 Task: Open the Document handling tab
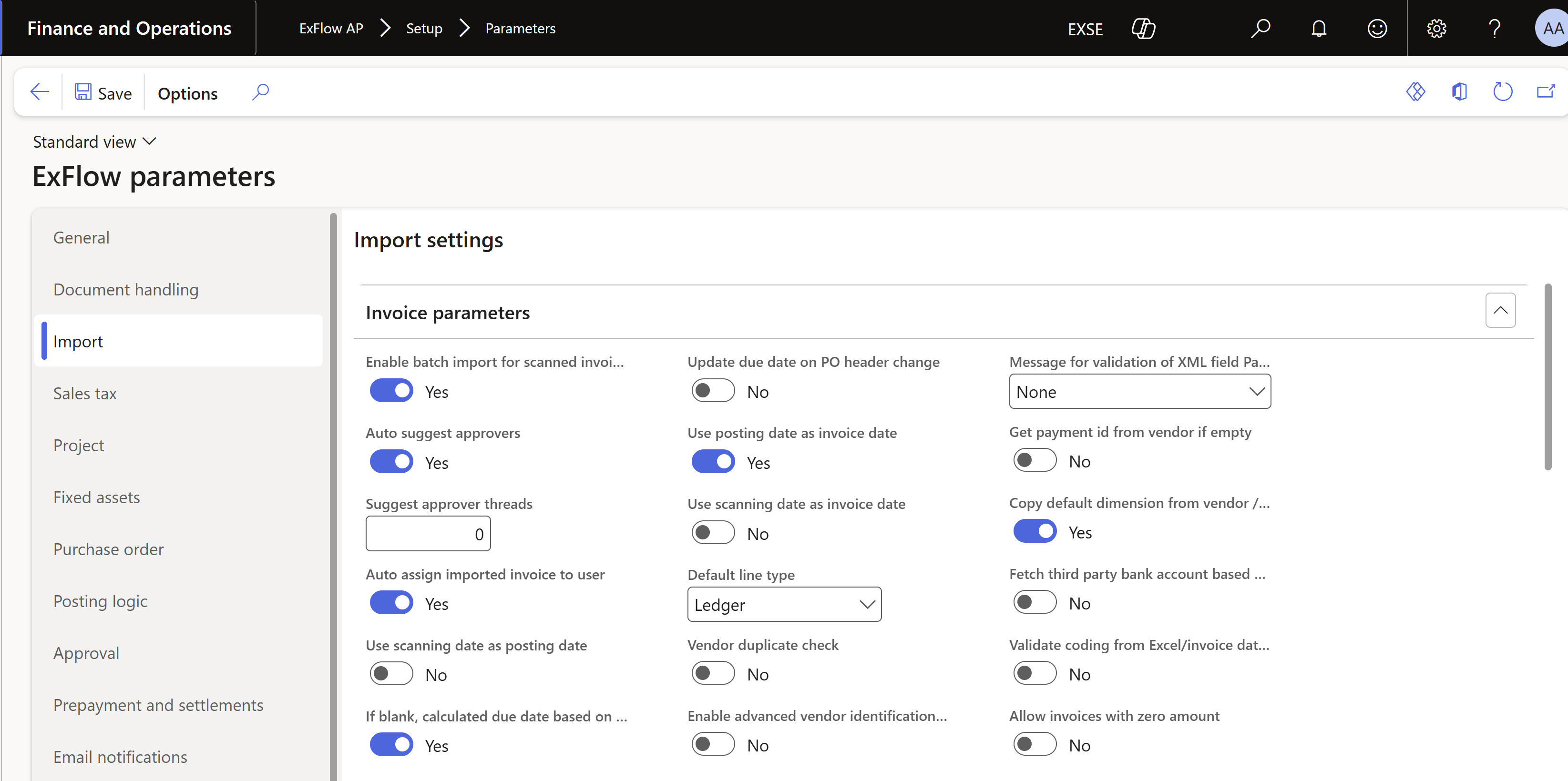tap(179, 290)
